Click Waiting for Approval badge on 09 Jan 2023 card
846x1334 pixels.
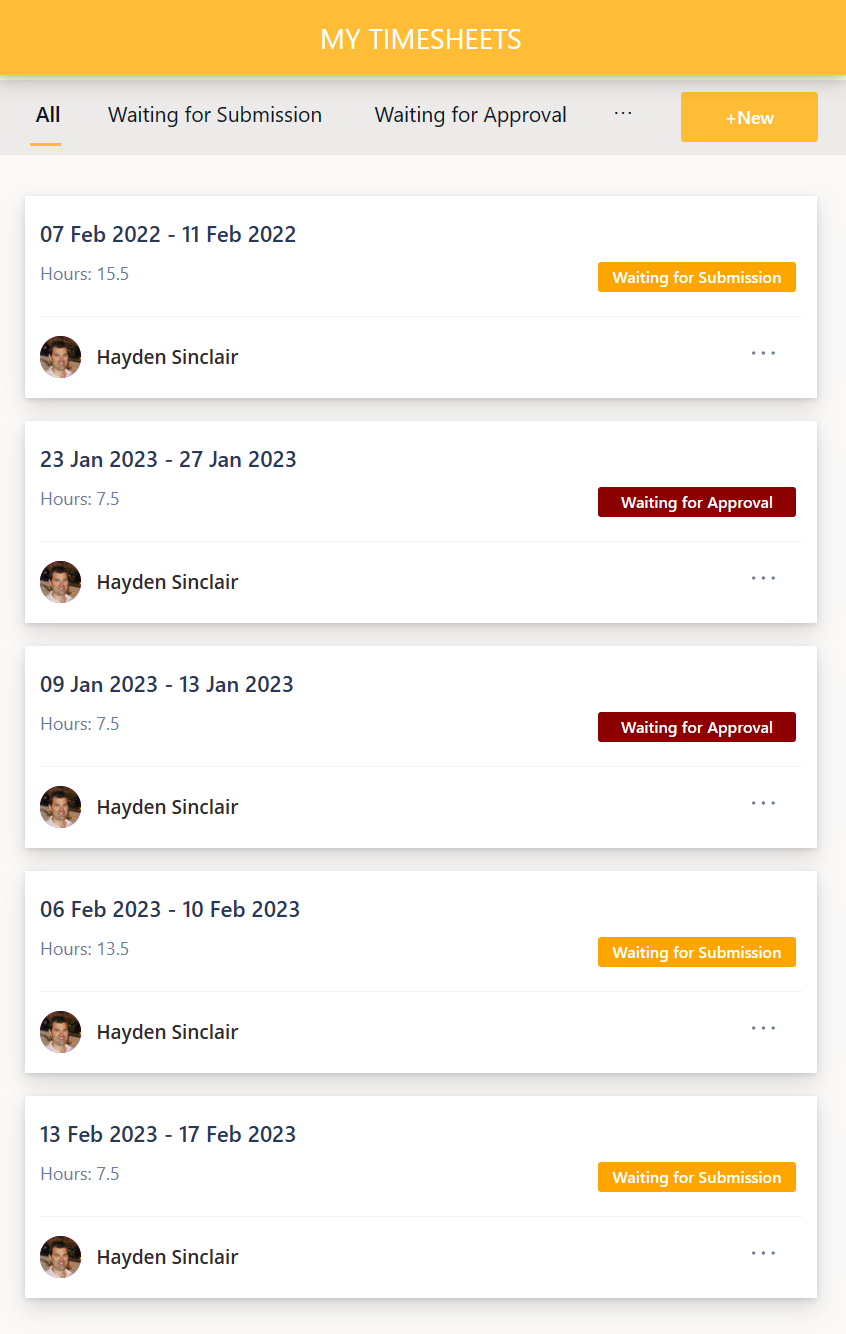[x=696, y=727]
